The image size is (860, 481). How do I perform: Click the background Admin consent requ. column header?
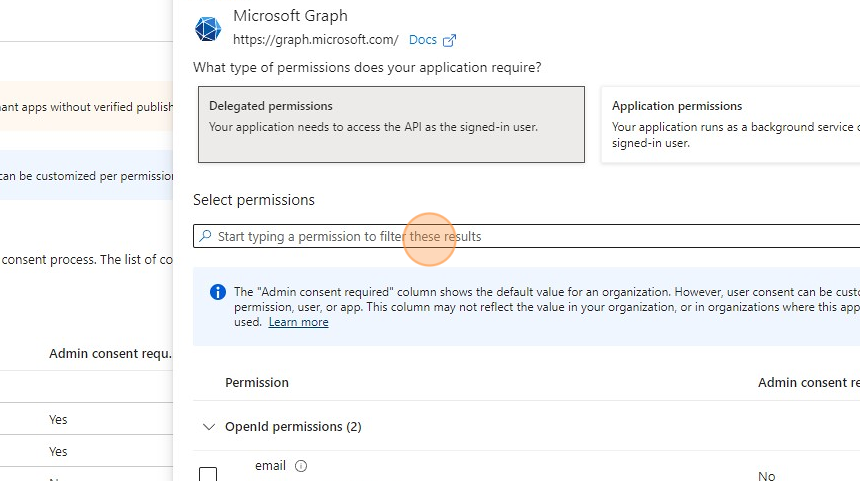(x=110, y=354)
